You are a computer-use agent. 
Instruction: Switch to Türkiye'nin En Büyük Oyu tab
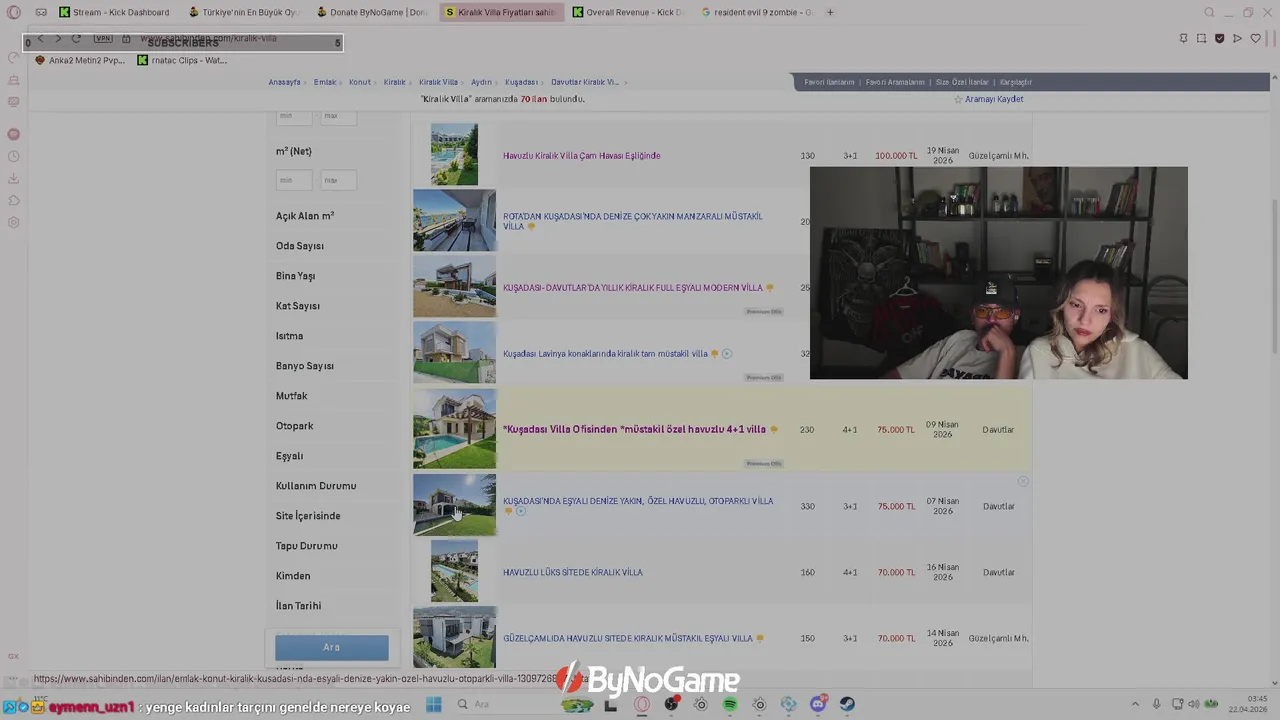click(x=244, y=12)
